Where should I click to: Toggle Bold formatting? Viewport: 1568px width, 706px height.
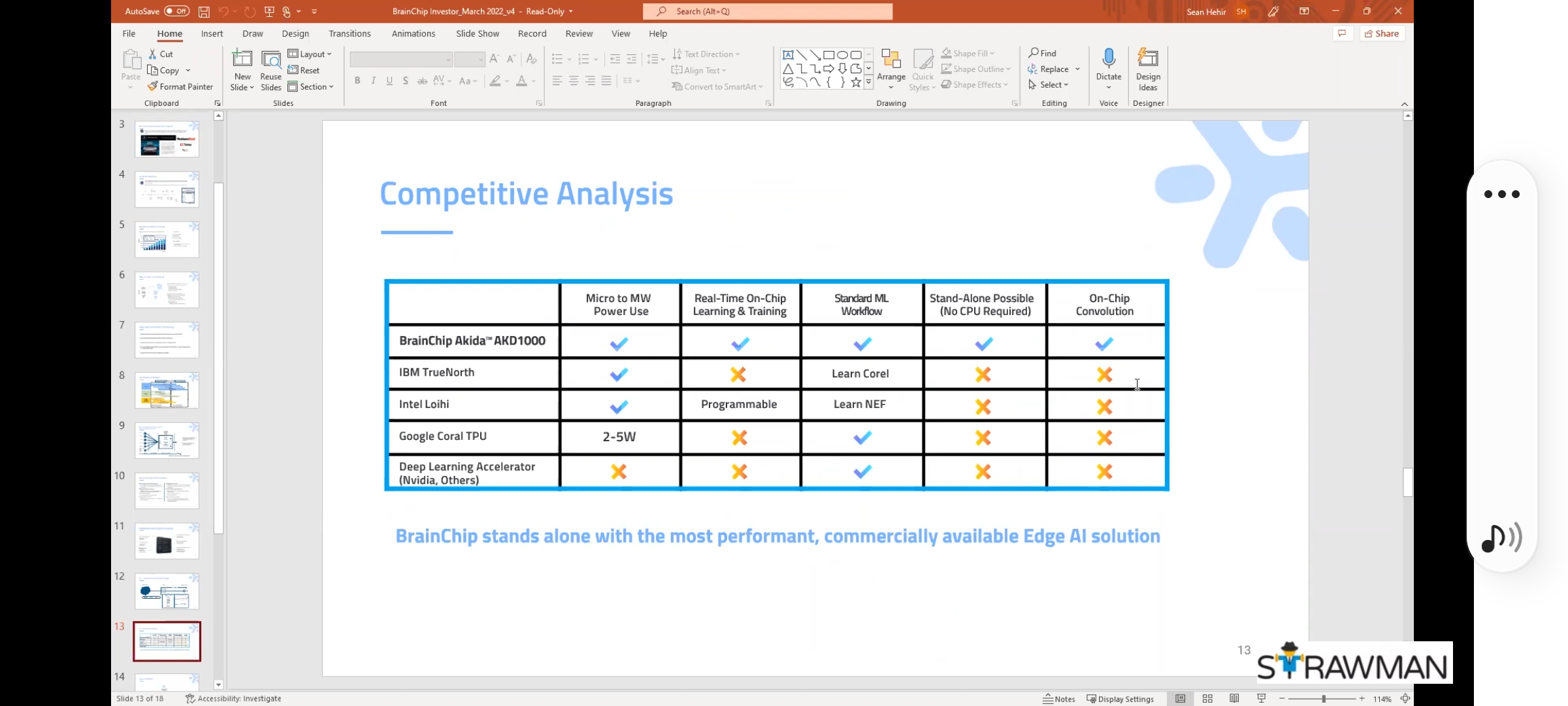pyautogui.click(x=357, y=80)
